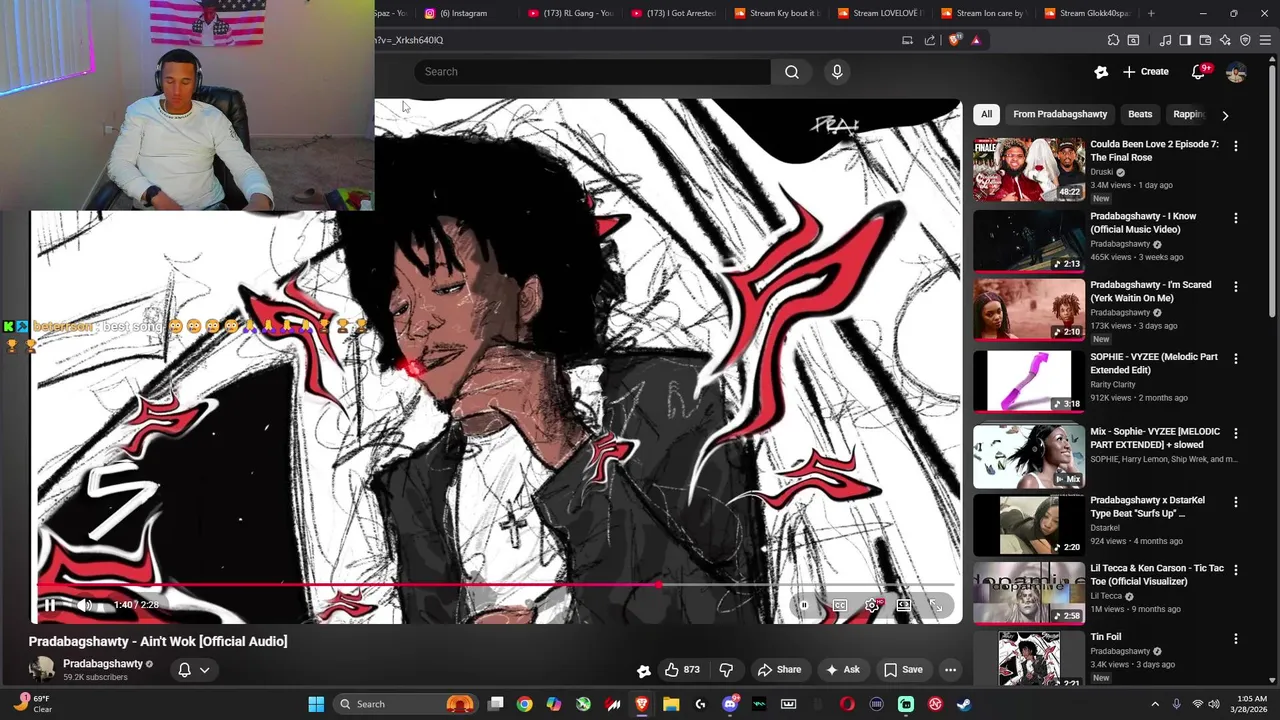Like the video with 873 thumbs up

click(x=682, y=670)
